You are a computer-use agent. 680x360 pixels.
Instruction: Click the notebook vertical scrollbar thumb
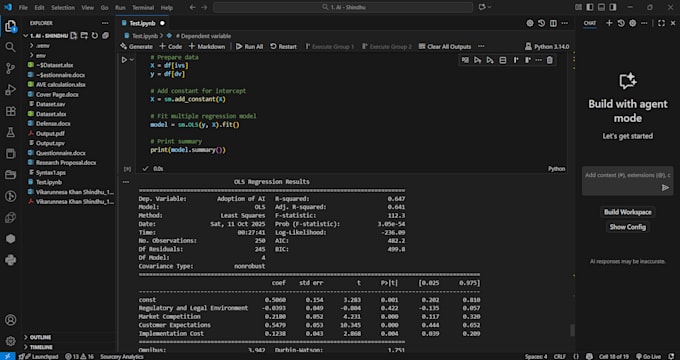pos(572,330)
